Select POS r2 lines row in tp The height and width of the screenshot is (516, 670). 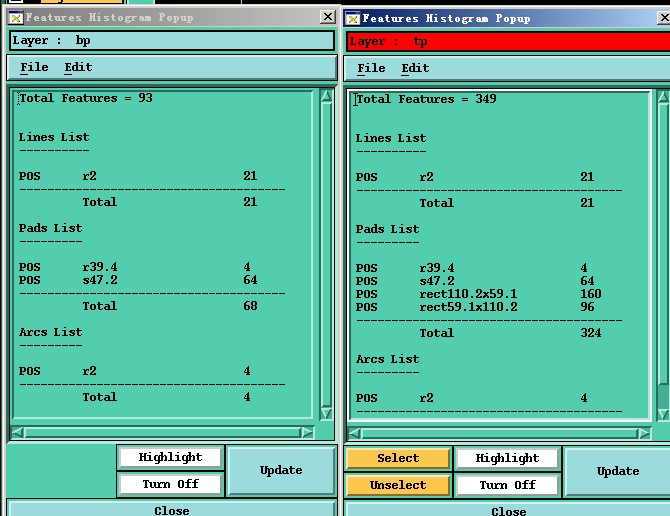point(475,176)
